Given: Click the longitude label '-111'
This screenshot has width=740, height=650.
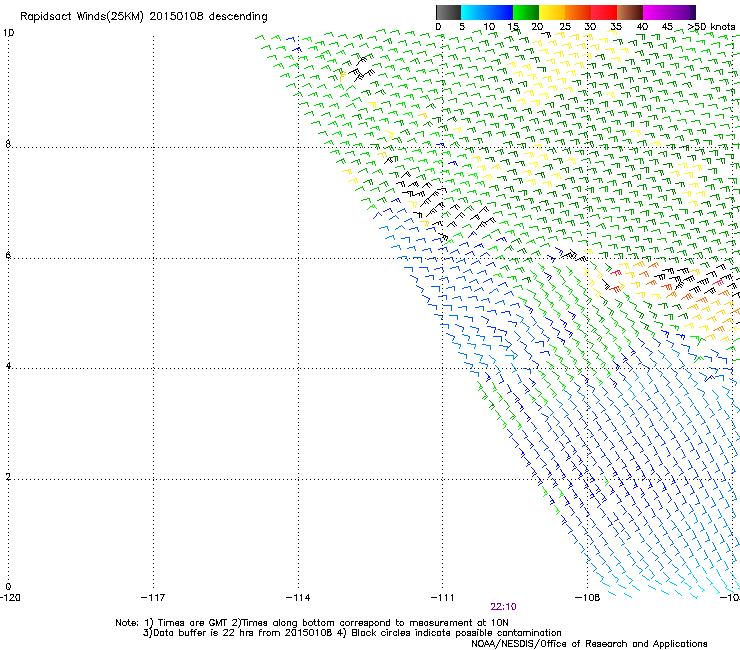Looking at the screenshot, I should [x=443, y=598].
